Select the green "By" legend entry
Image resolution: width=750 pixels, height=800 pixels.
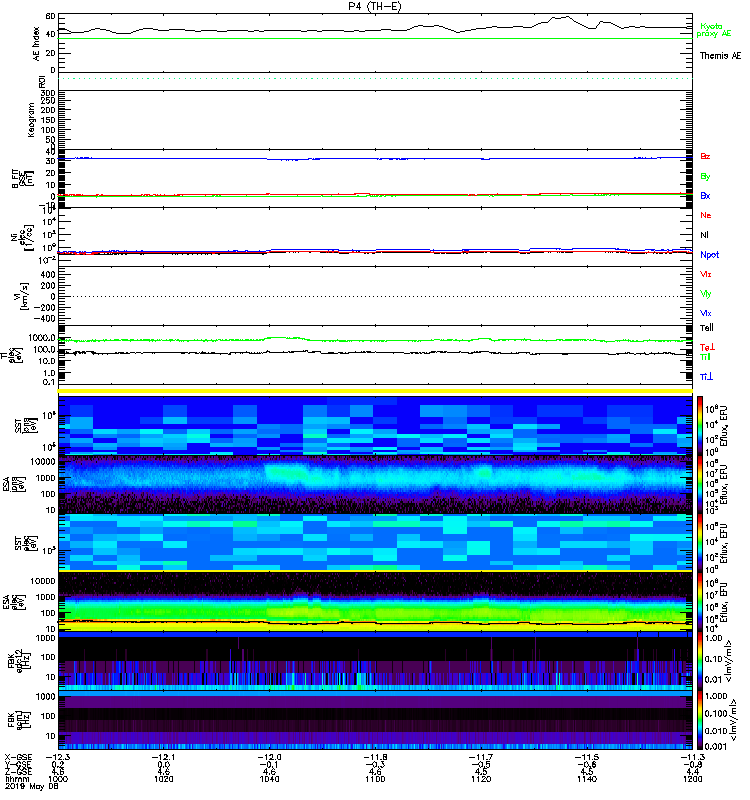tap(705, 176)
